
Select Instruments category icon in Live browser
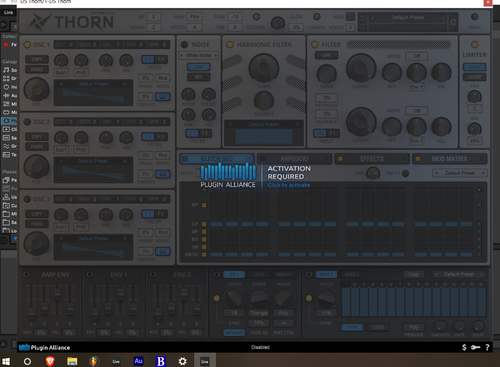6,87
